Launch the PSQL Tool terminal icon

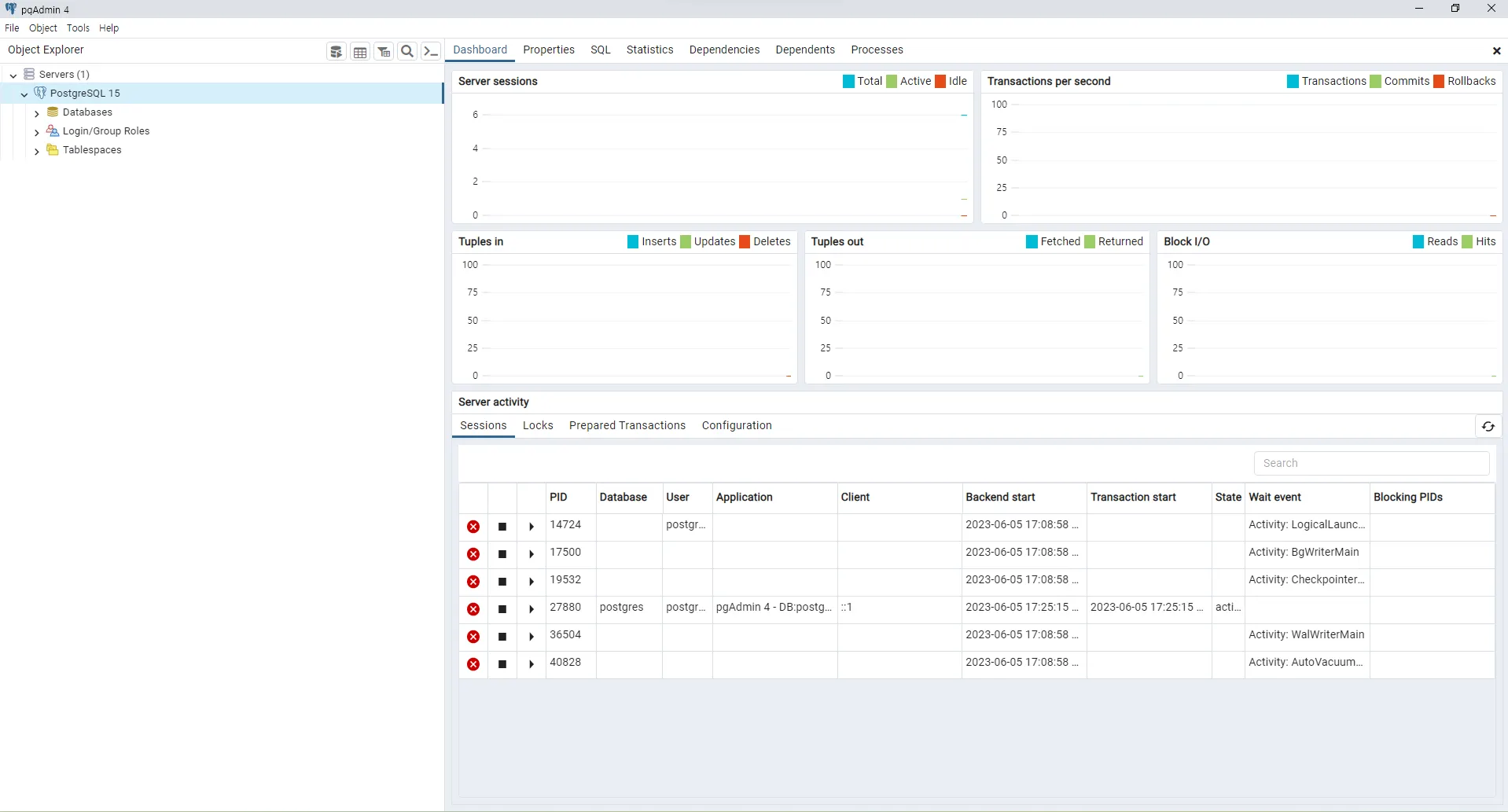coord(431,52)
